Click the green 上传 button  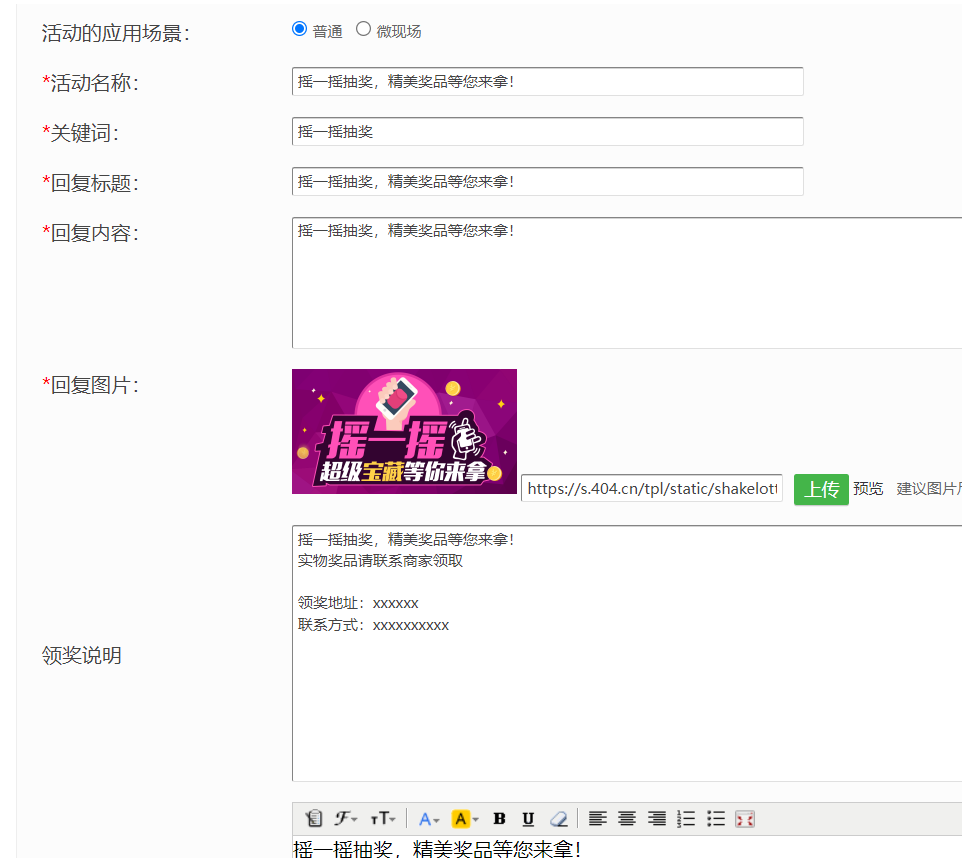821,489
